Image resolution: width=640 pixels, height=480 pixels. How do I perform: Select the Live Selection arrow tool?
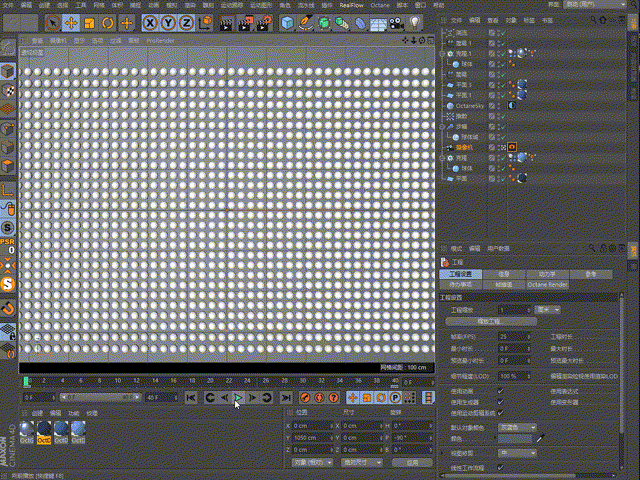click(x=53, y=23)
